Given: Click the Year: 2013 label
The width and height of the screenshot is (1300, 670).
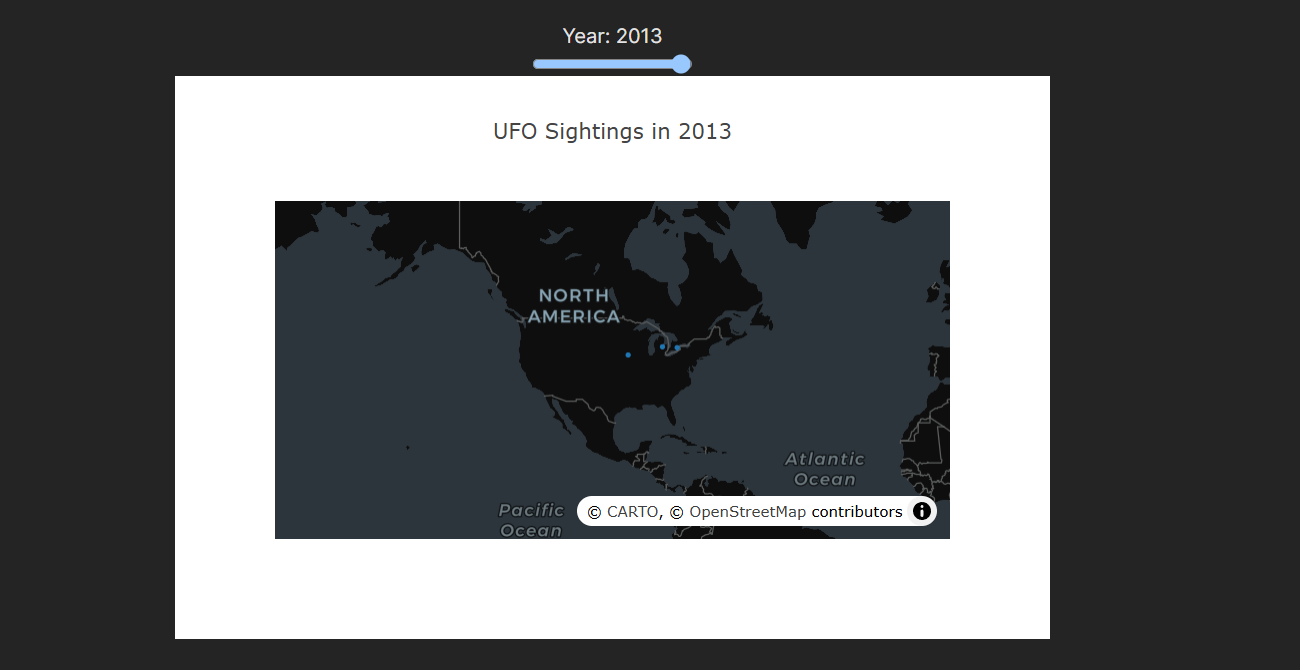Looking at the screenshot, I should click(x=612, y=36).
